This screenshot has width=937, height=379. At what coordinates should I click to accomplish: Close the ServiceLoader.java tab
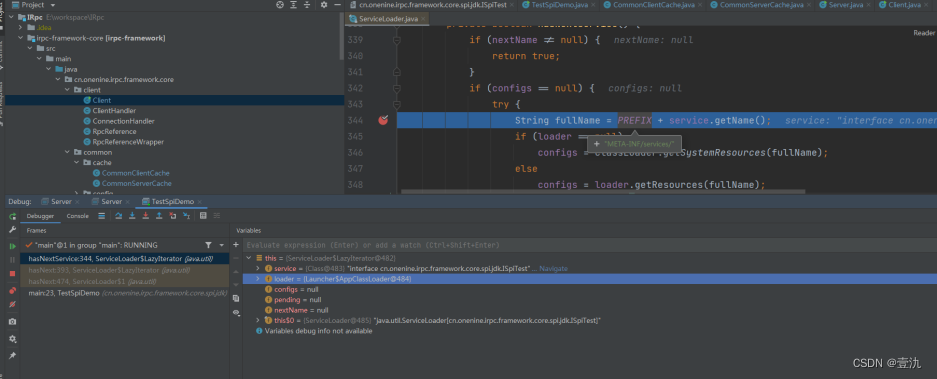pos(424,19)
